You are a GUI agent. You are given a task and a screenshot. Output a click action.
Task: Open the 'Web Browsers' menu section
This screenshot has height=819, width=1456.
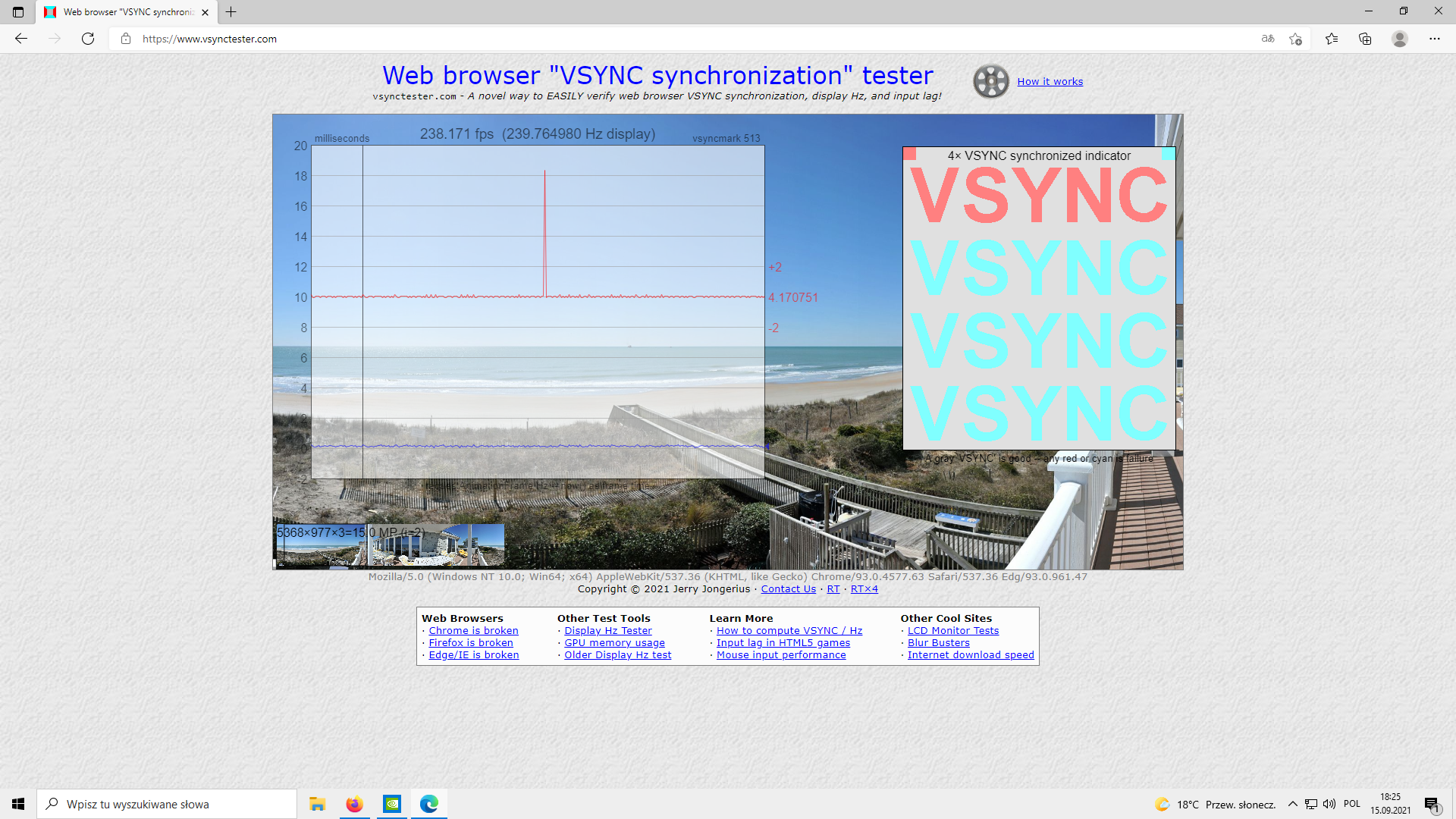tap(462, 617)
